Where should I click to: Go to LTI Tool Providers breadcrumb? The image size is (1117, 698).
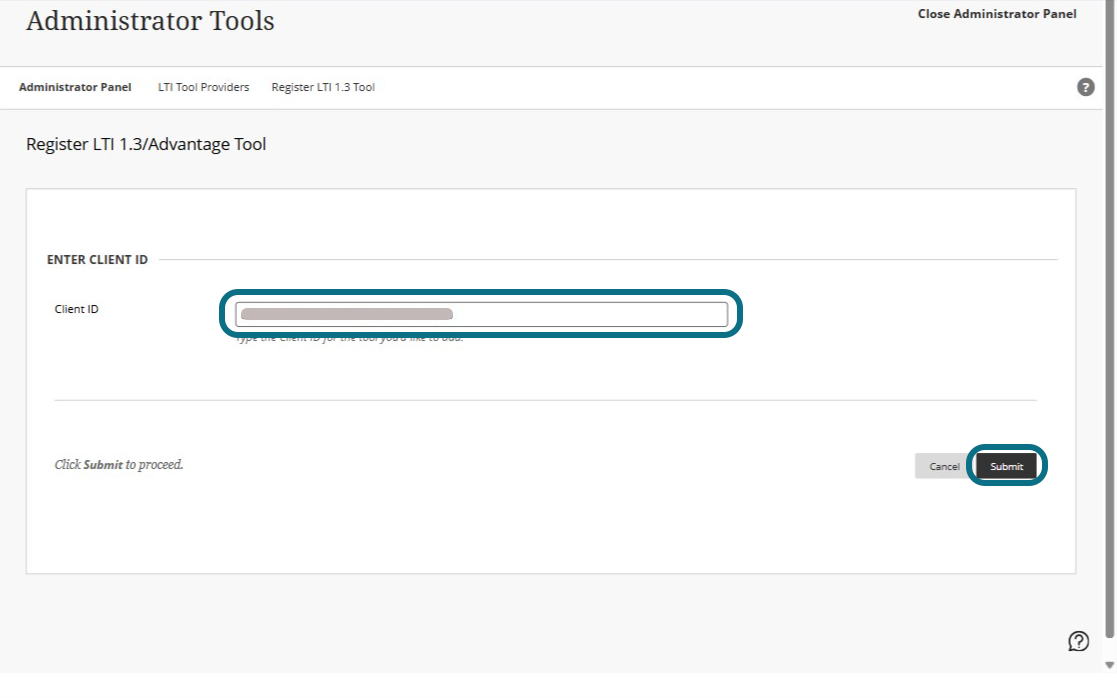click(x=204, y=87)
